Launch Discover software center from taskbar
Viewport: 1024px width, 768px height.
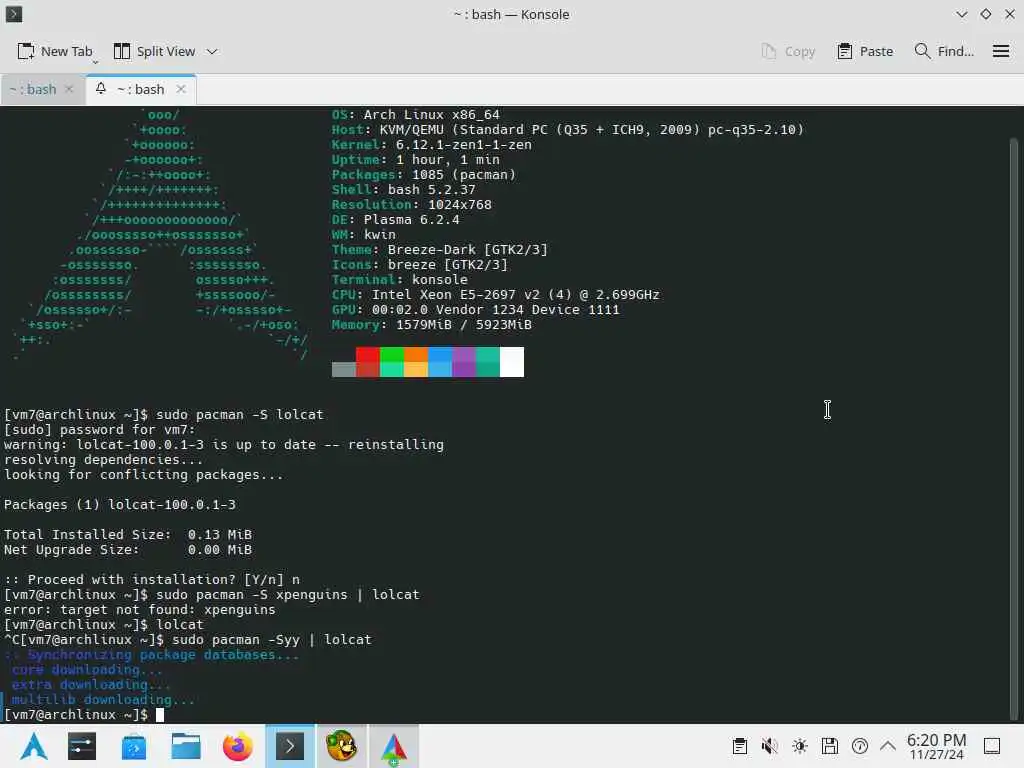point(134,746)
